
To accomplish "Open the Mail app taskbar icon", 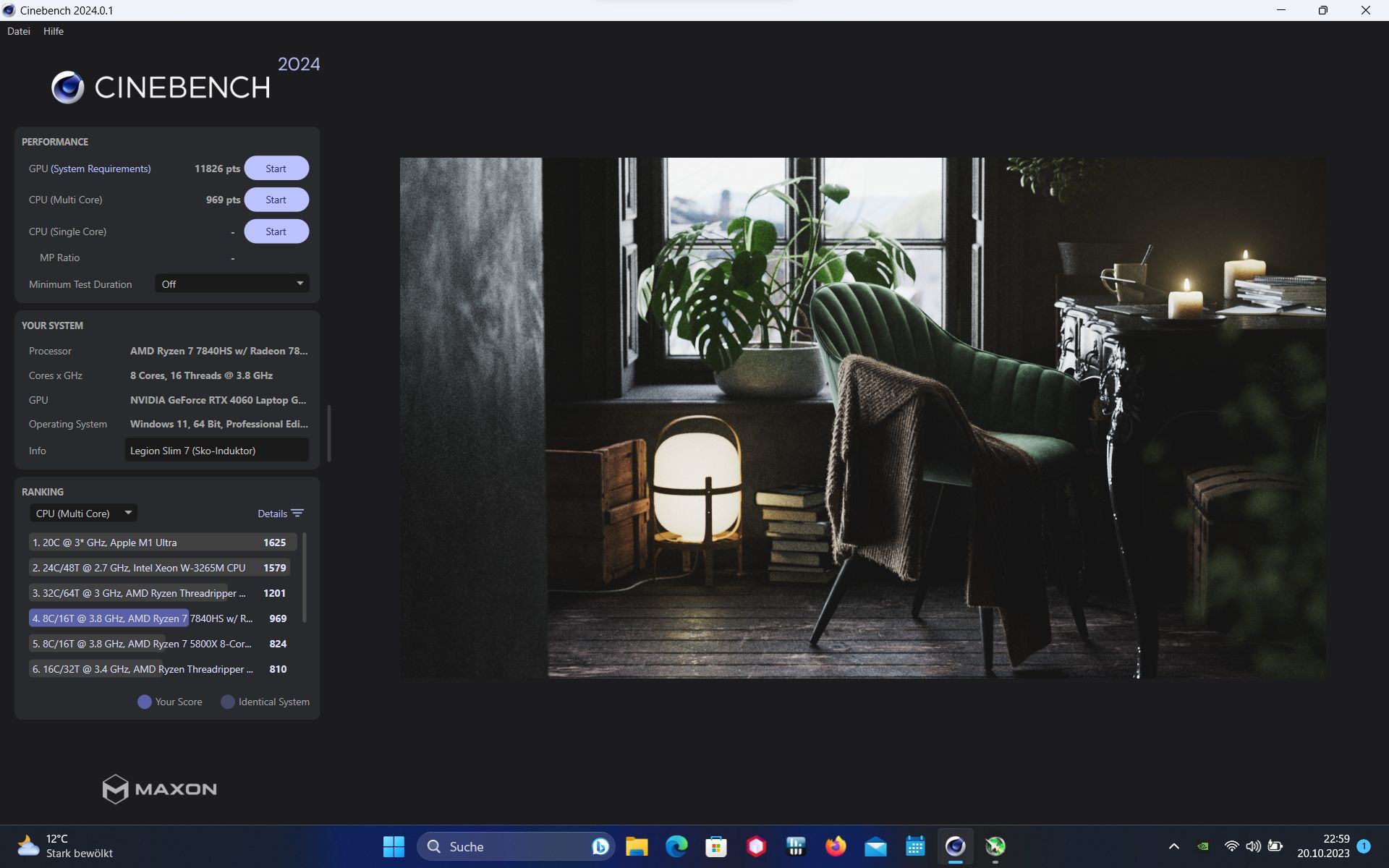I will (875, 846).
